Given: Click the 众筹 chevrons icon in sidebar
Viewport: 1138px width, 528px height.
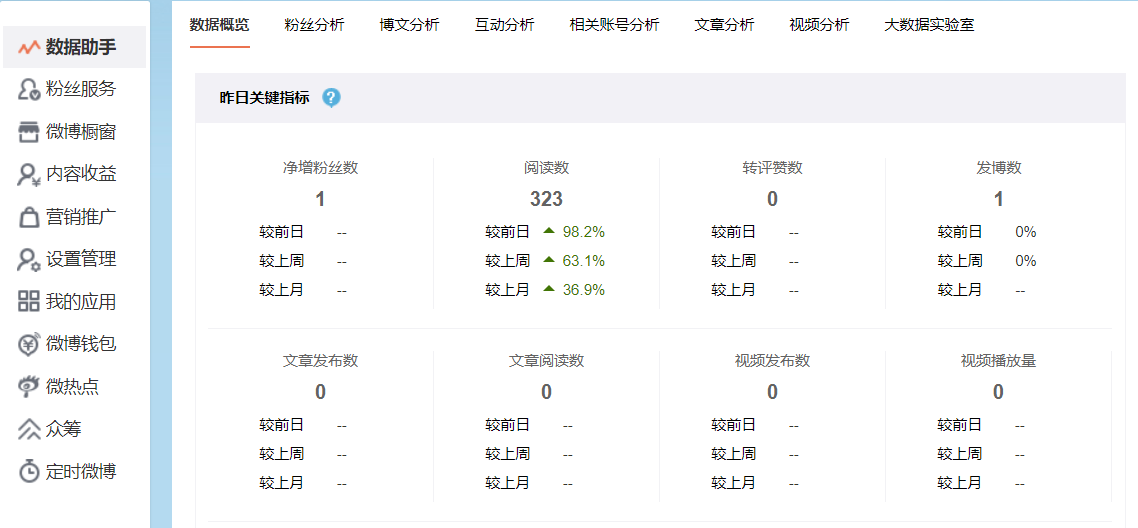Looking at the screenshot, I should tap(29, 429).
